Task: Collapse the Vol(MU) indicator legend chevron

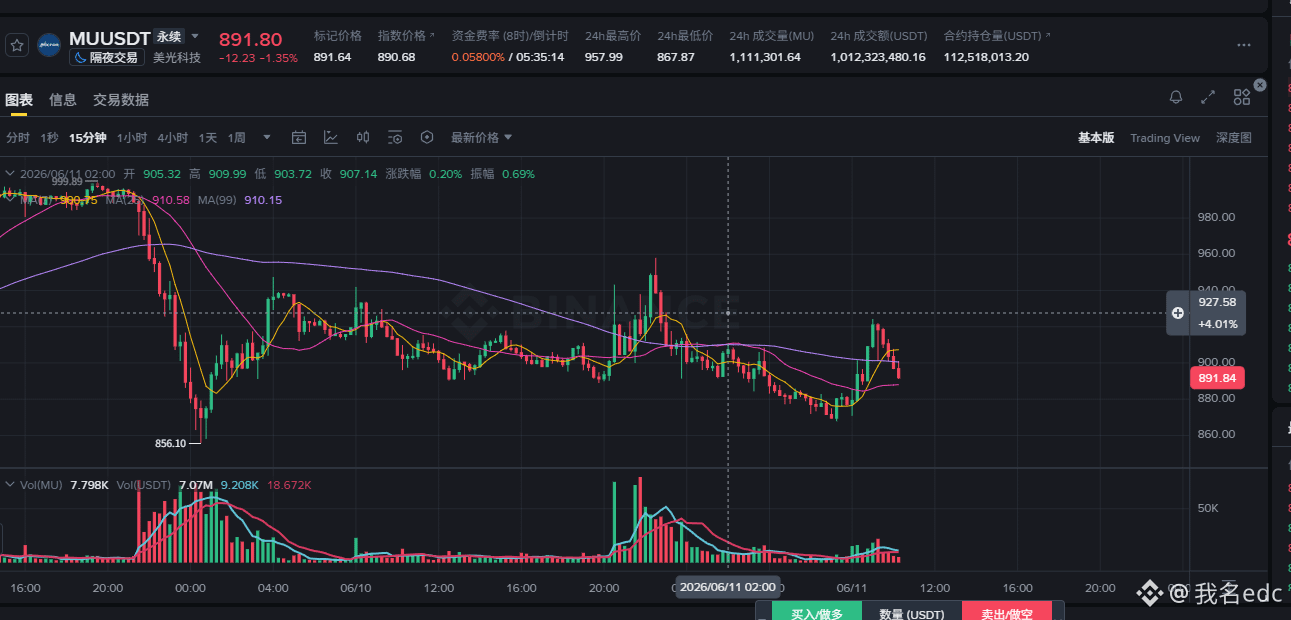Action: pos(11,485)
